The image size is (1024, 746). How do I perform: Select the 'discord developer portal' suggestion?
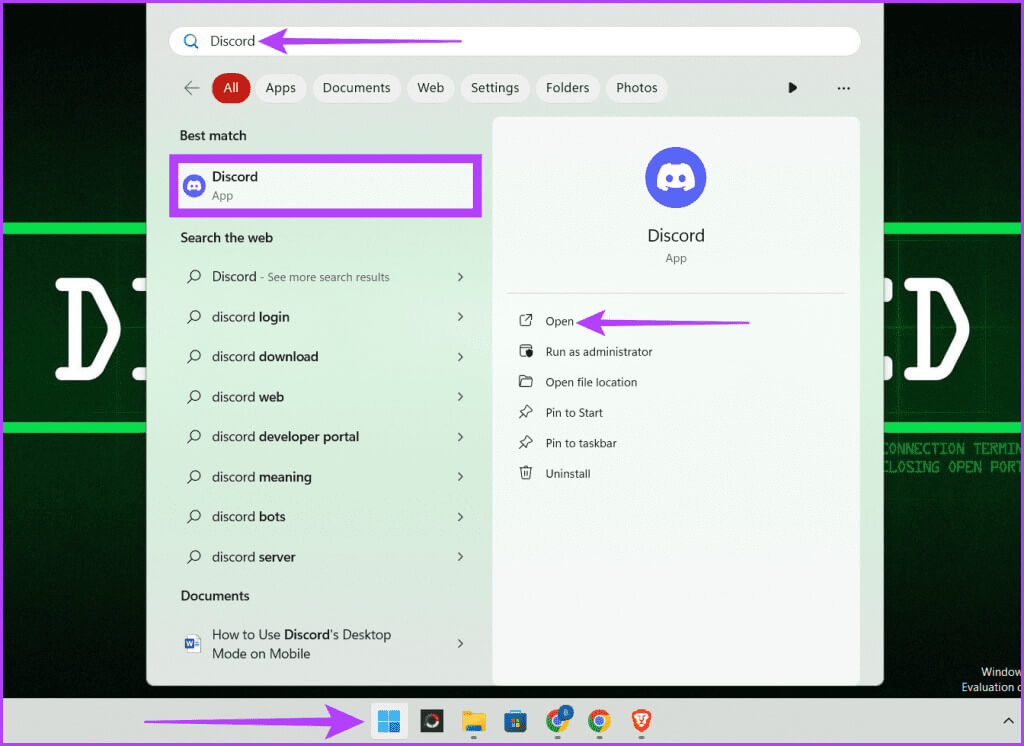click(x=325, y=437)
